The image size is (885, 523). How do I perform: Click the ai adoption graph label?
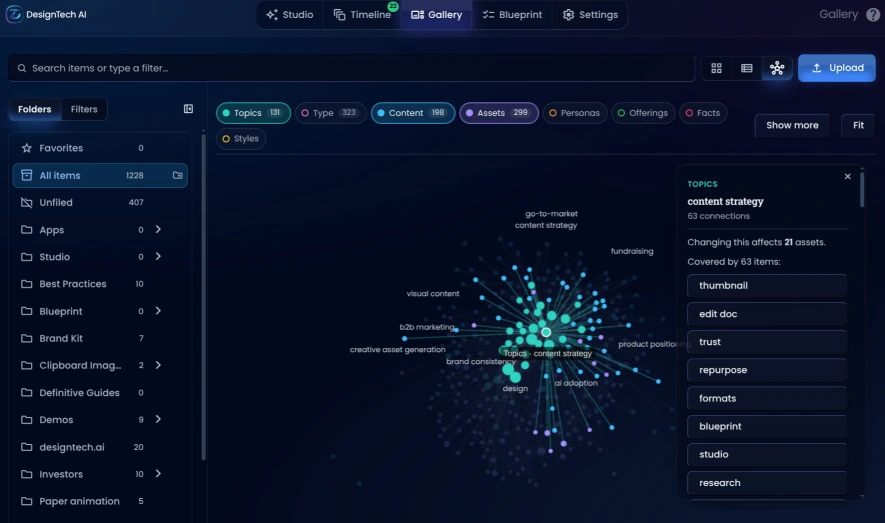[x=576, y=383]
